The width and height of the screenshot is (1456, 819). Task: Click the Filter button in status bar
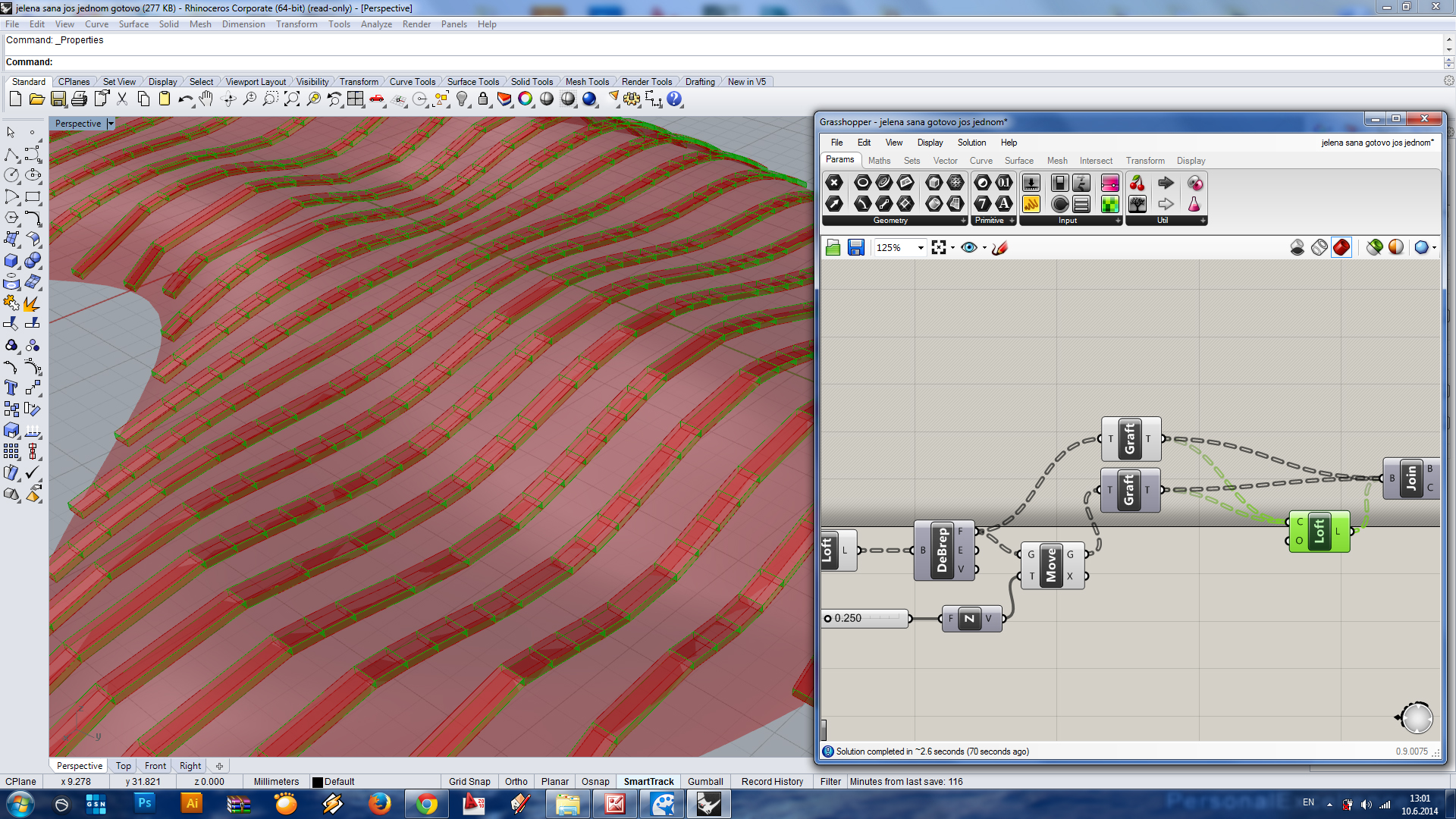830,782
